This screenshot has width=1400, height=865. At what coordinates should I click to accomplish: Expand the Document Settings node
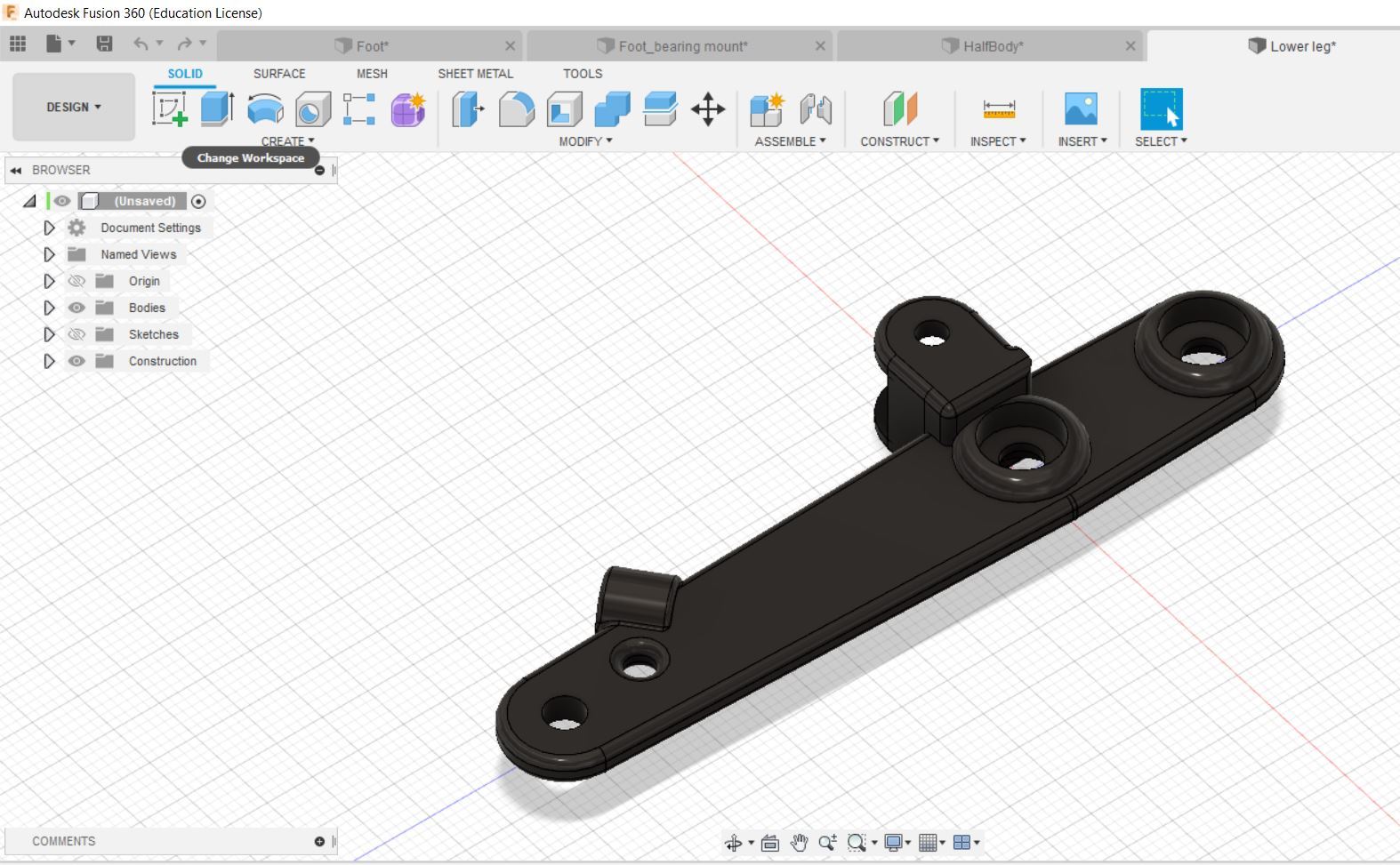49,228
